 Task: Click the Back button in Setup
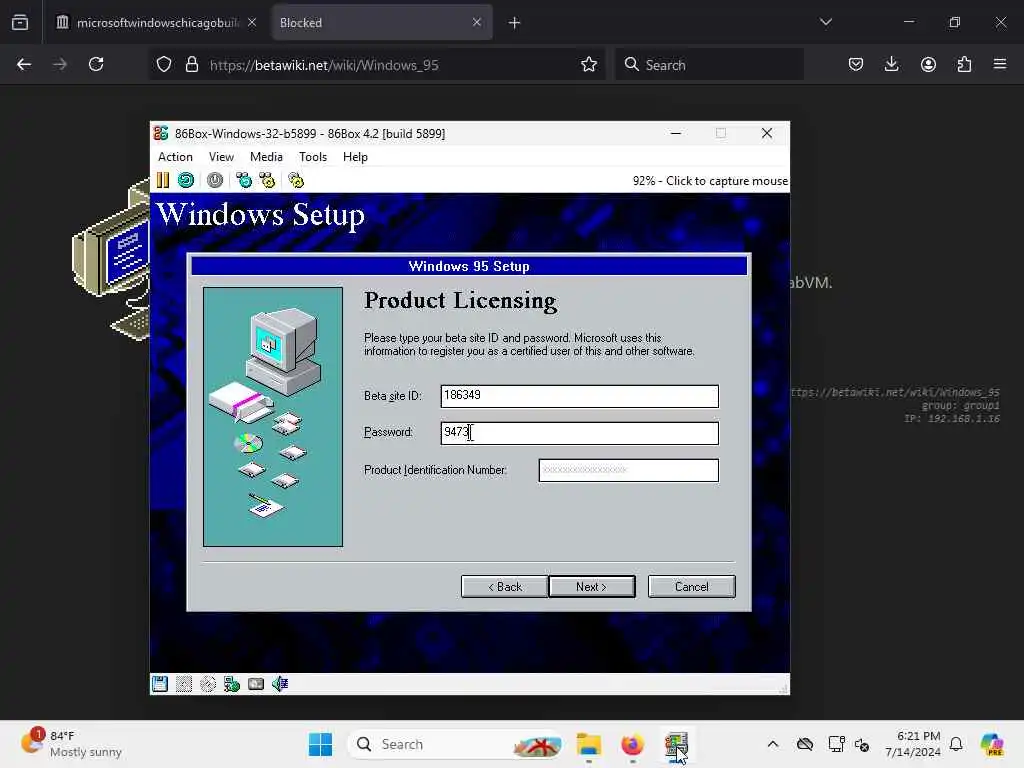click(x=504, y=586)
